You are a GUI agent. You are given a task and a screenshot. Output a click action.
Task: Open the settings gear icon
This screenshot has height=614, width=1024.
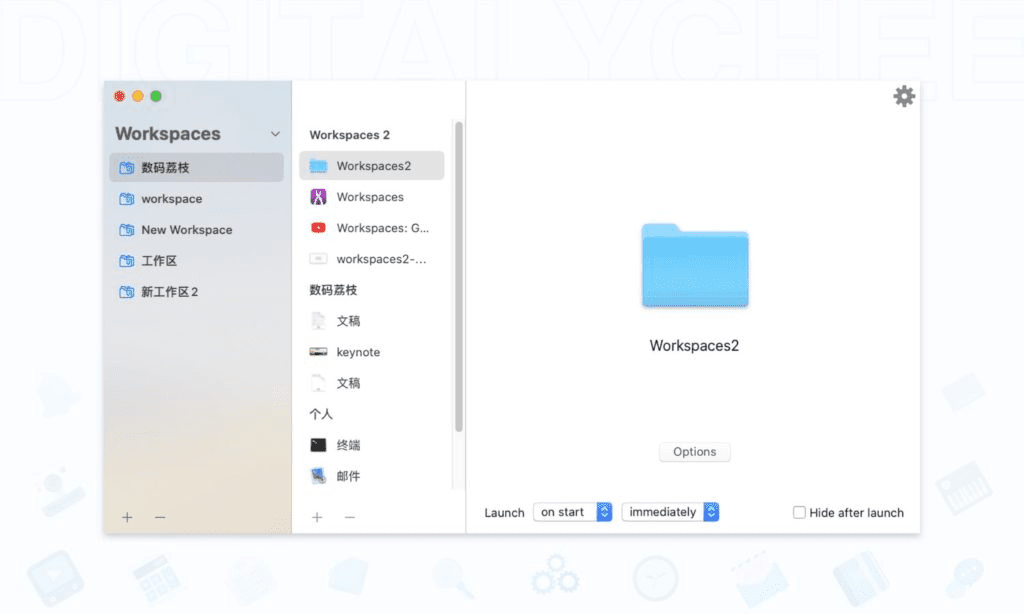click(904, 96)
